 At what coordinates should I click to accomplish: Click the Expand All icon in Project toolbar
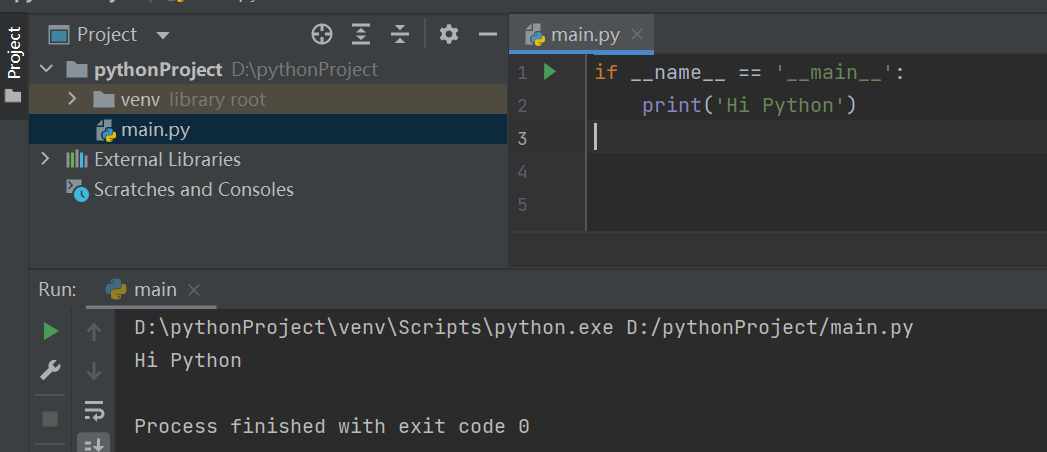(361, 35)
